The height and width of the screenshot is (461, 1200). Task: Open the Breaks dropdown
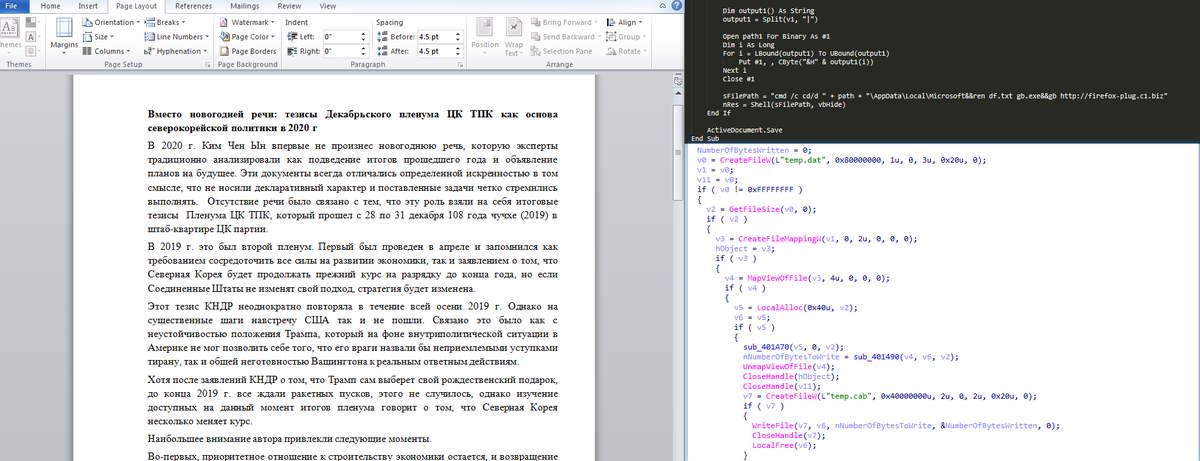click(165, 22)
